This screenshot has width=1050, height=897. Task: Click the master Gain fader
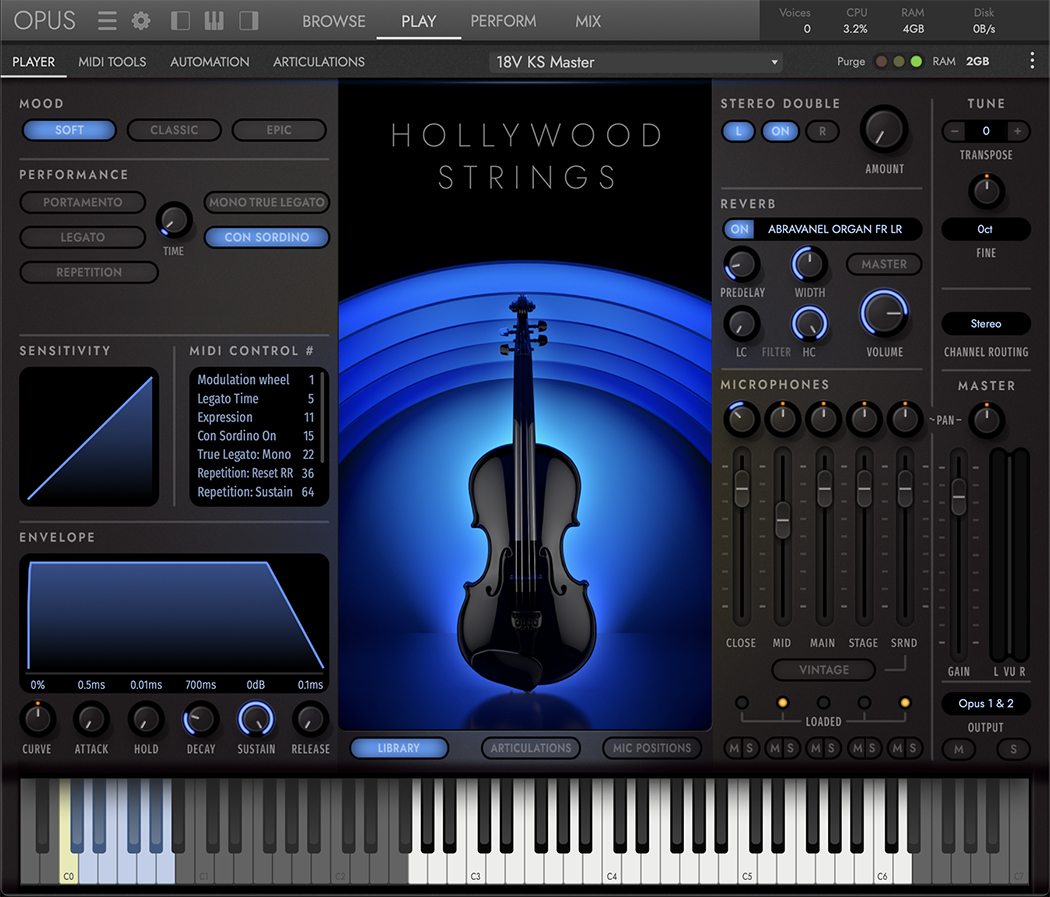point(958,495)
